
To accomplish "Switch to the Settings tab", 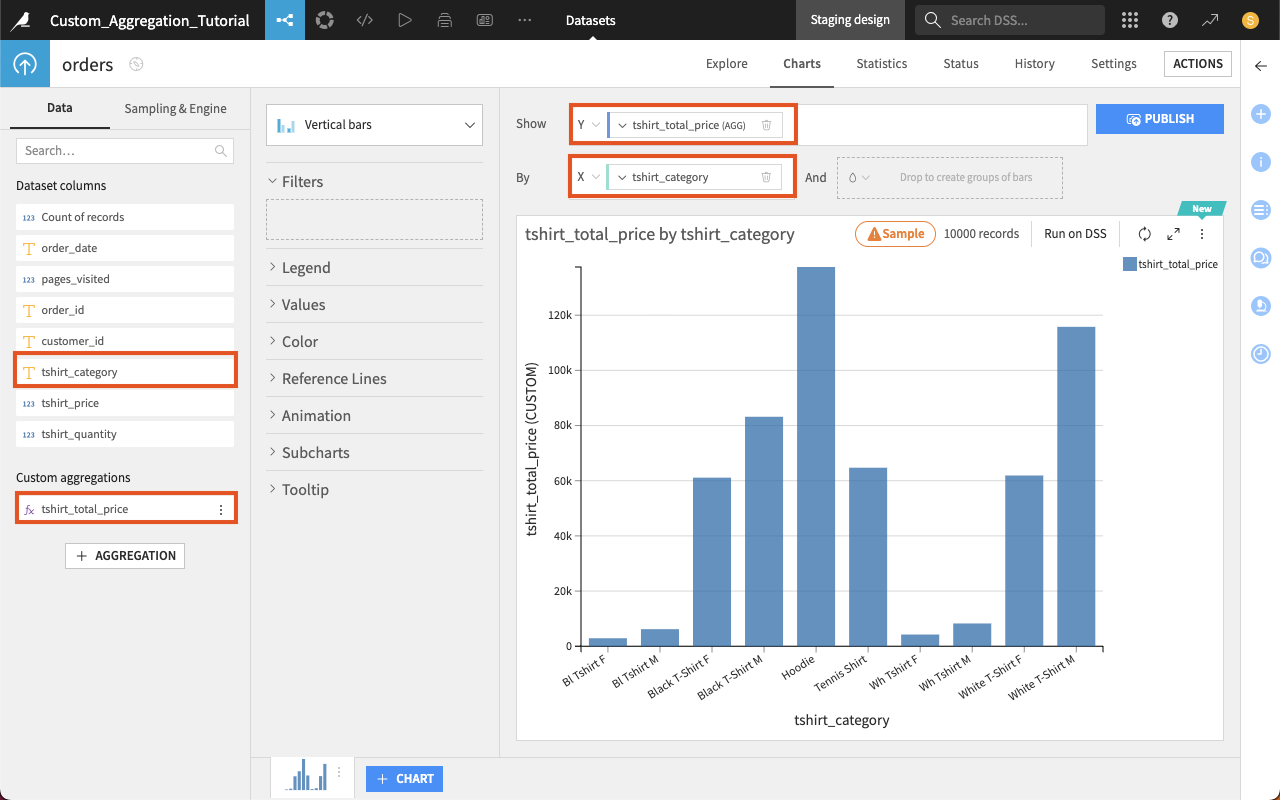I will (x=1114, y=64).
